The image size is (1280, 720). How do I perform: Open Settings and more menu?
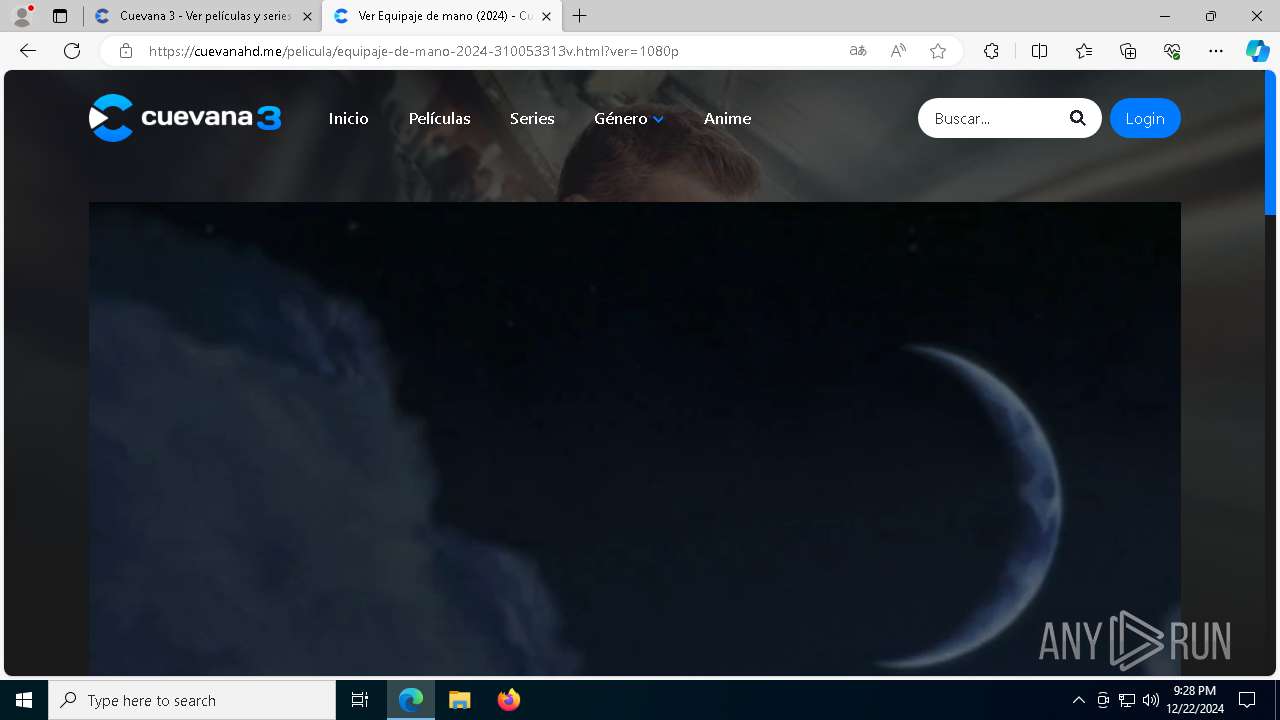(x=1216, y=51)
